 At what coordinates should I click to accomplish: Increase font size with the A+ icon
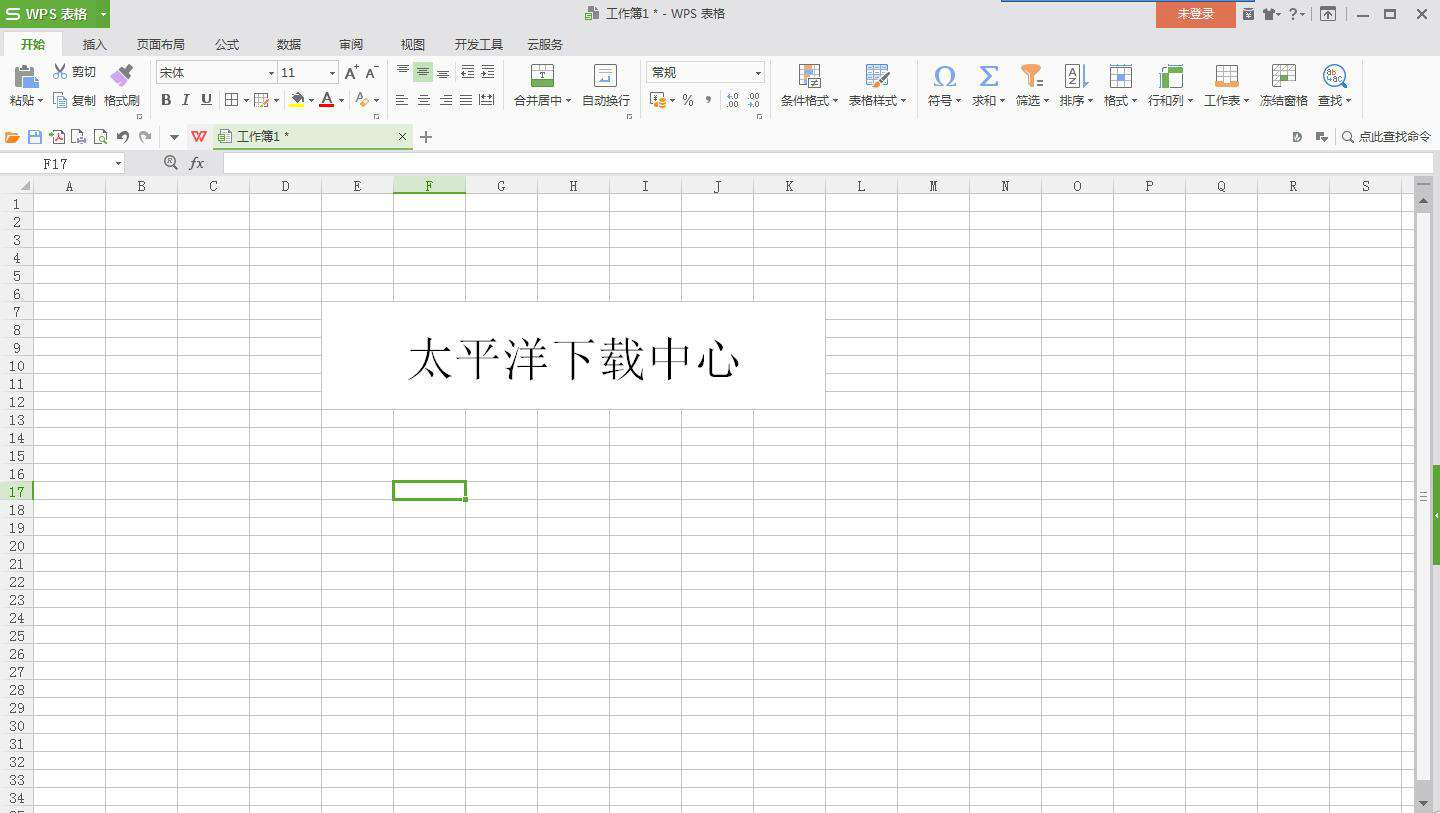coord(351,72)
